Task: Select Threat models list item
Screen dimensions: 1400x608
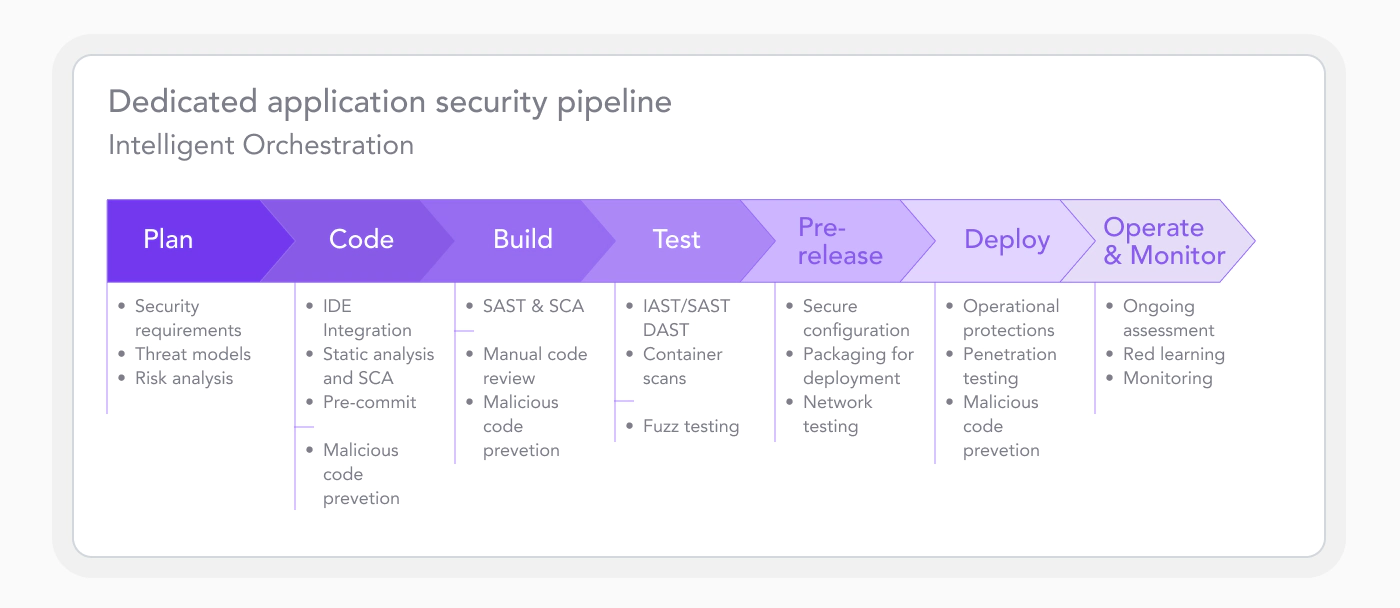Action: coord(192,354)
